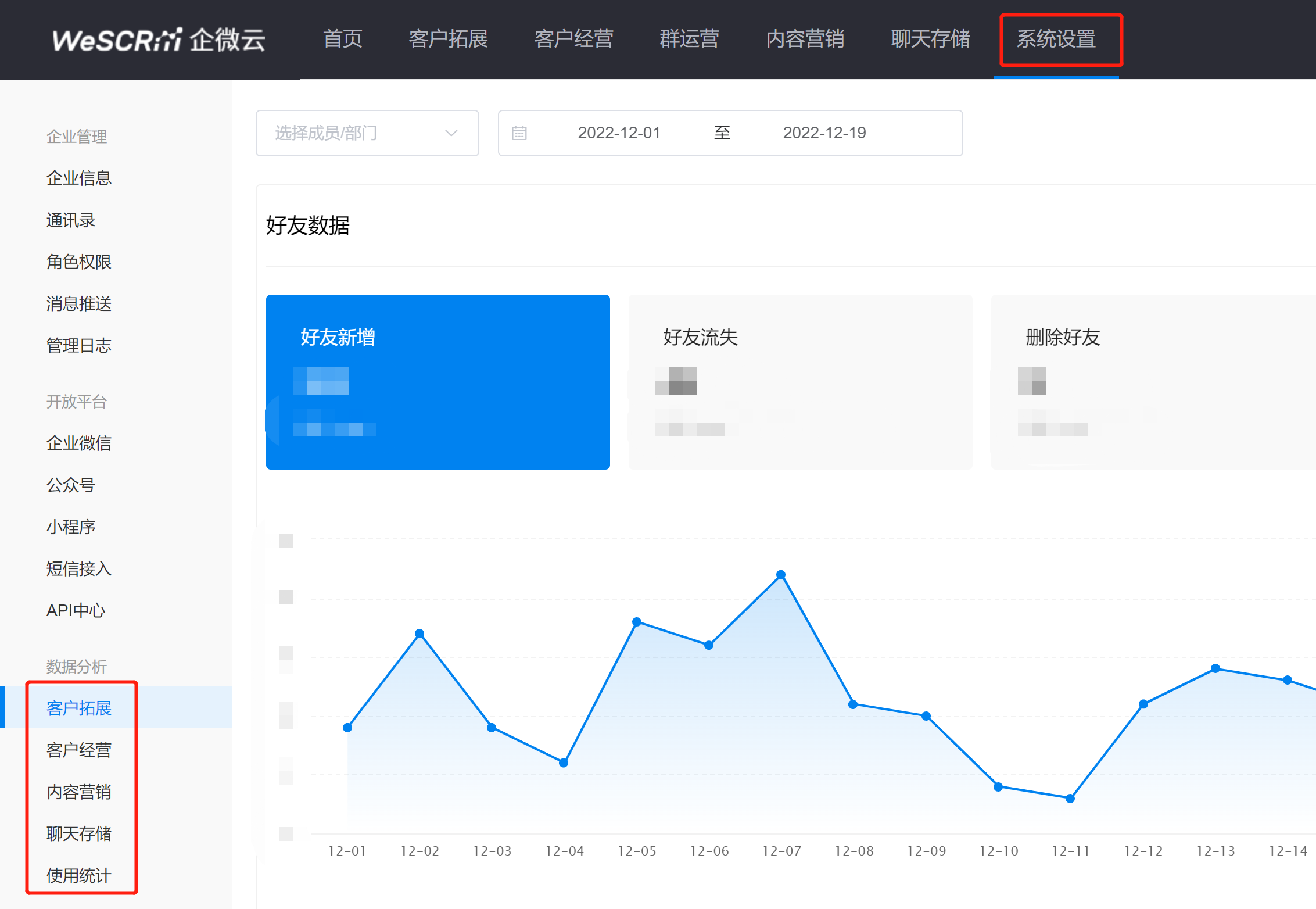
Task: Click the calendar icon in date range
Action: [x=519, y=133]
